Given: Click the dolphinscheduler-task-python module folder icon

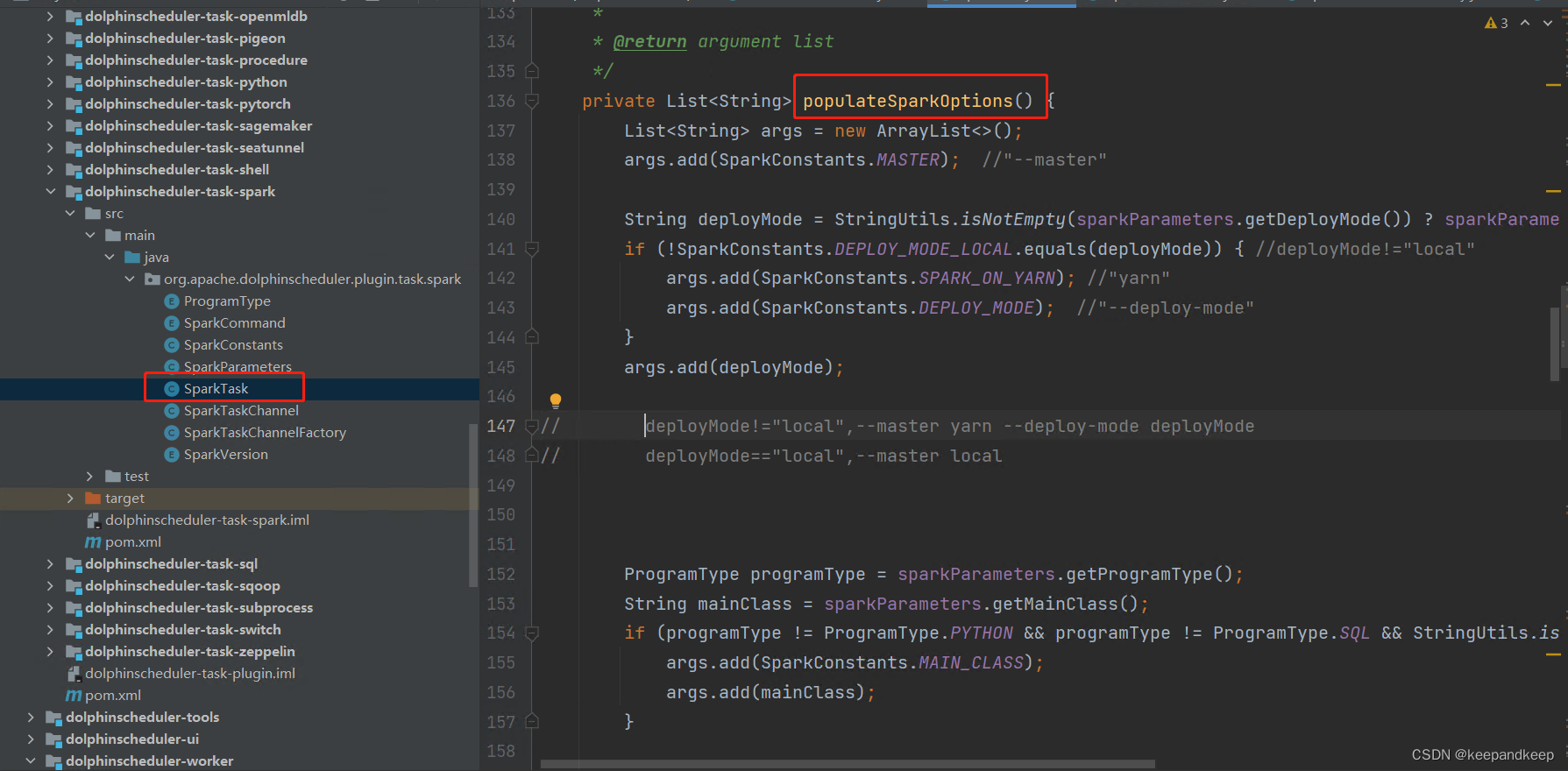Looking at the screenshot, I should click(73, 83).
